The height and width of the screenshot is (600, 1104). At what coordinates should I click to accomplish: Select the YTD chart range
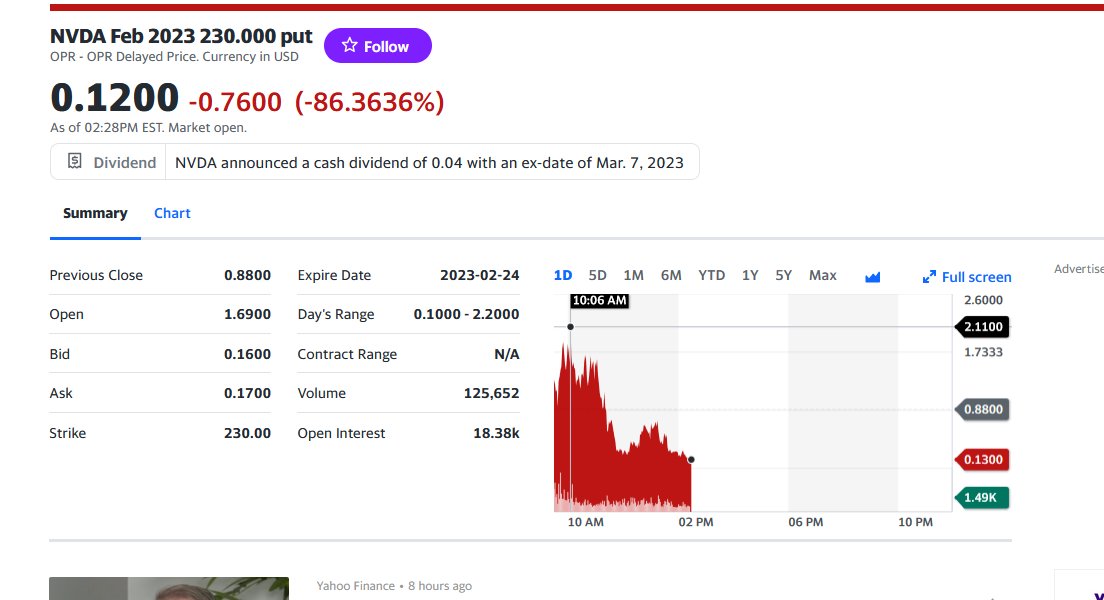(711, 275)
